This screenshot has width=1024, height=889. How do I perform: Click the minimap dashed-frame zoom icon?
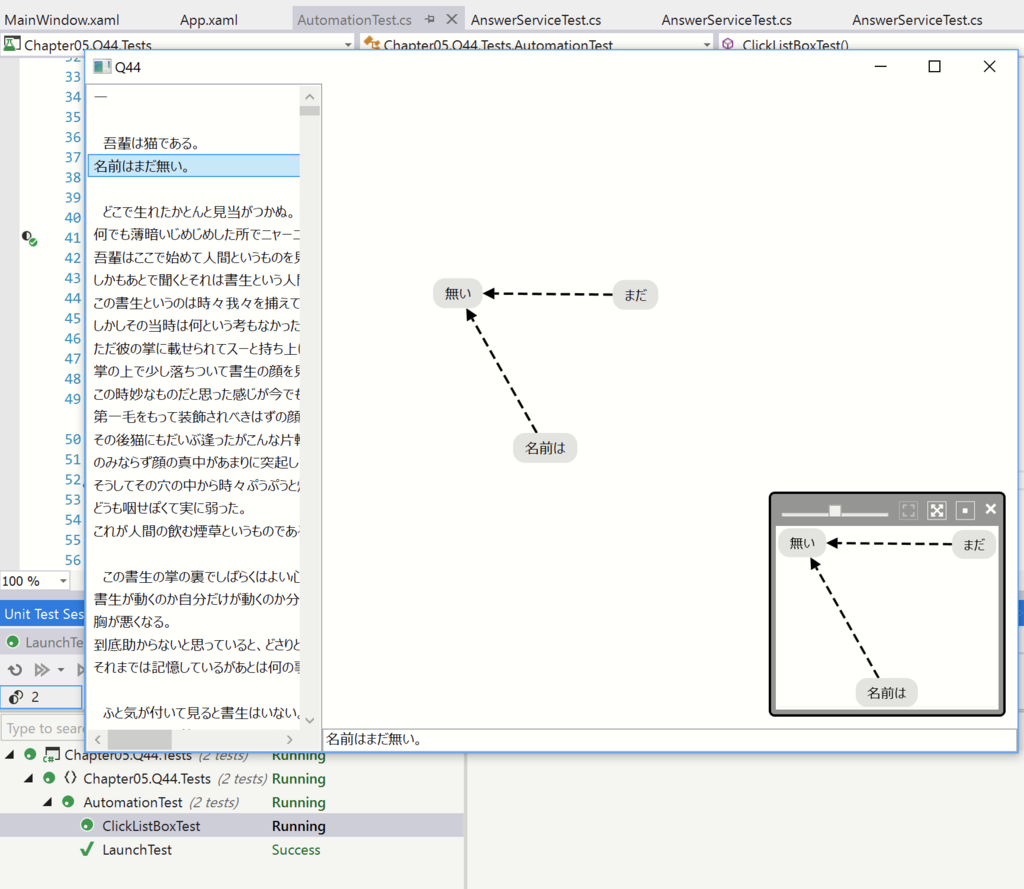point(908,510)
